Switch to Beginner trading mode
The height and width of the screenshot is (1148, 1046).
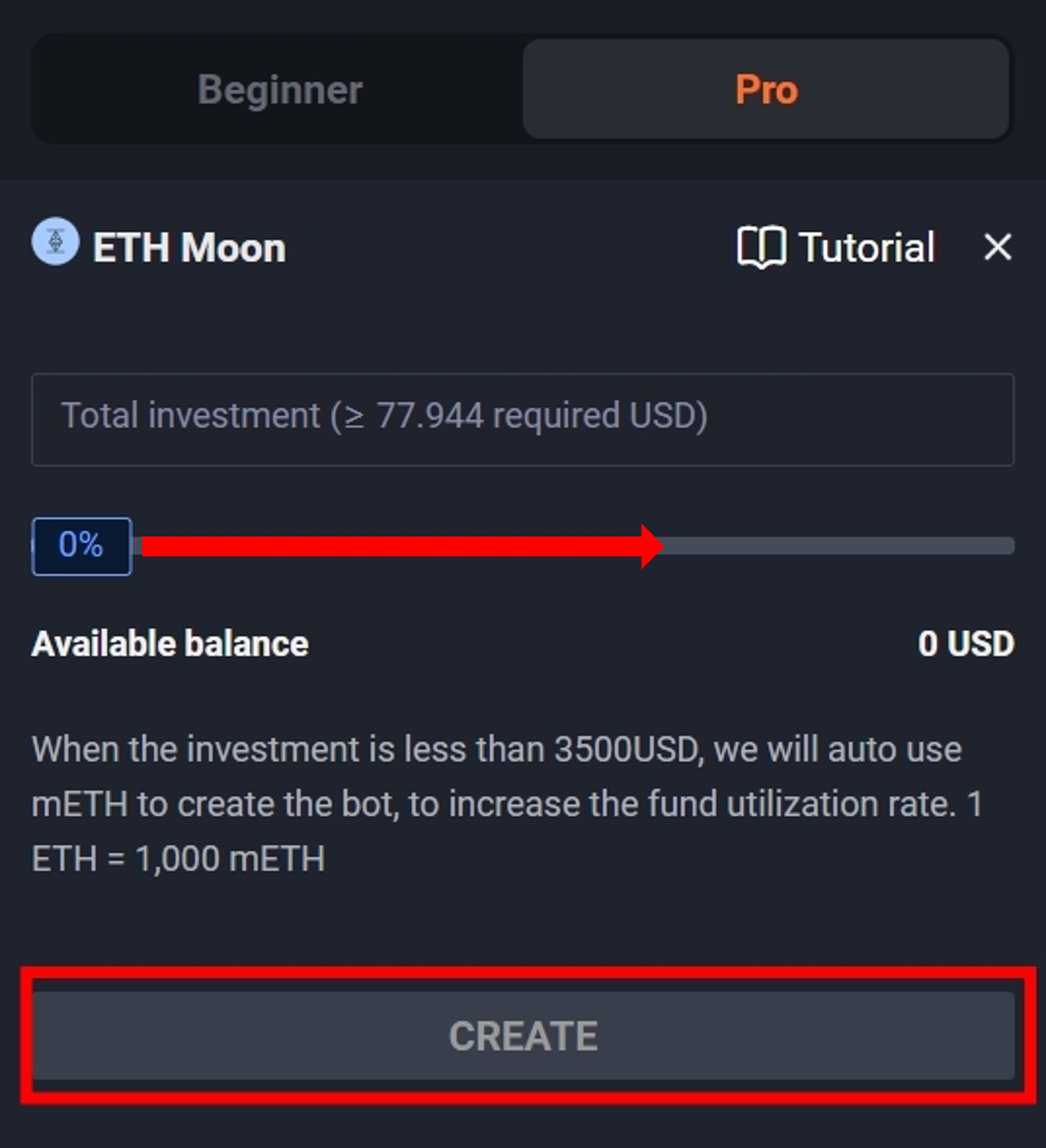pos(279,87)
